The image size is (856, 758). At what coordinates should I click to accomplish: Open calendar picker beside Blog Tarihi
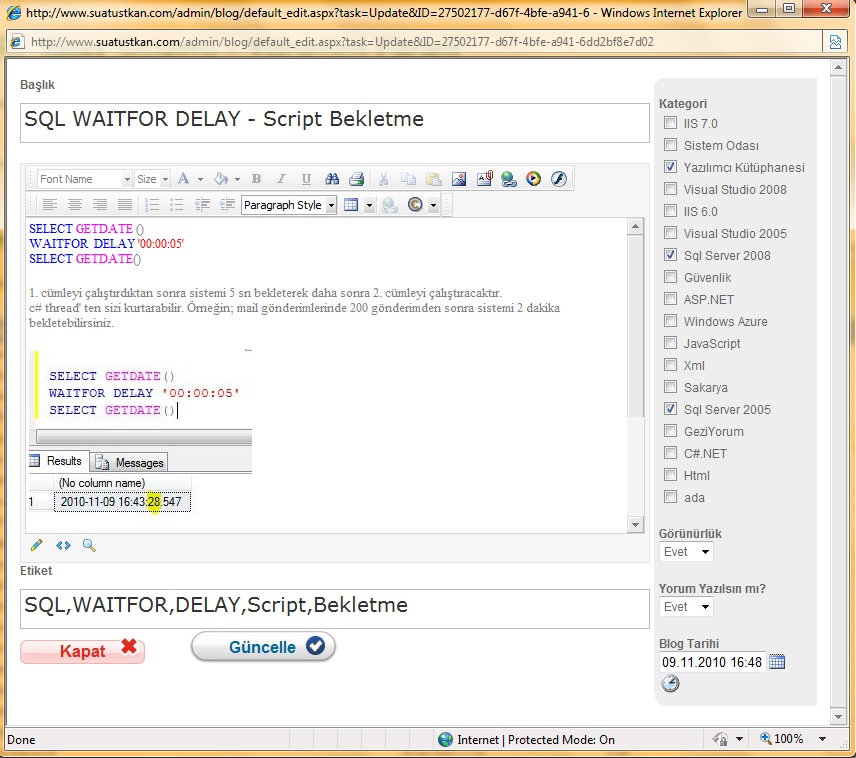click(x=777, y=662)
